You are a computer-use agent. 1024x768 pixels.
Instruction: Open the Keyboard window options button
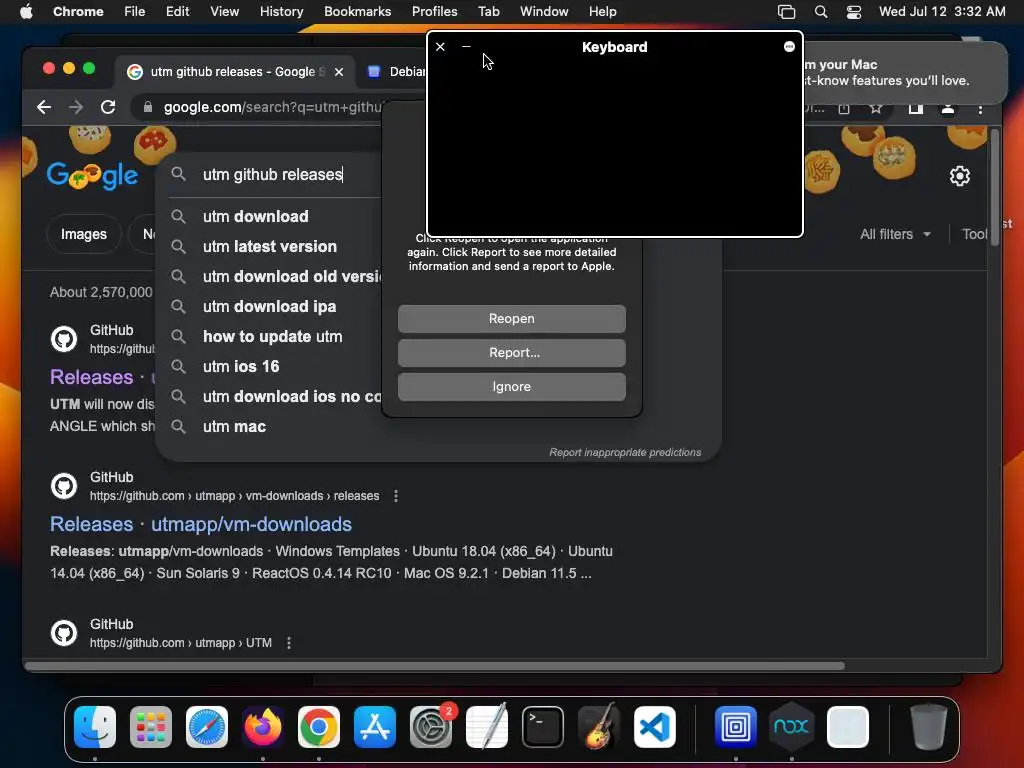[789, 46]
